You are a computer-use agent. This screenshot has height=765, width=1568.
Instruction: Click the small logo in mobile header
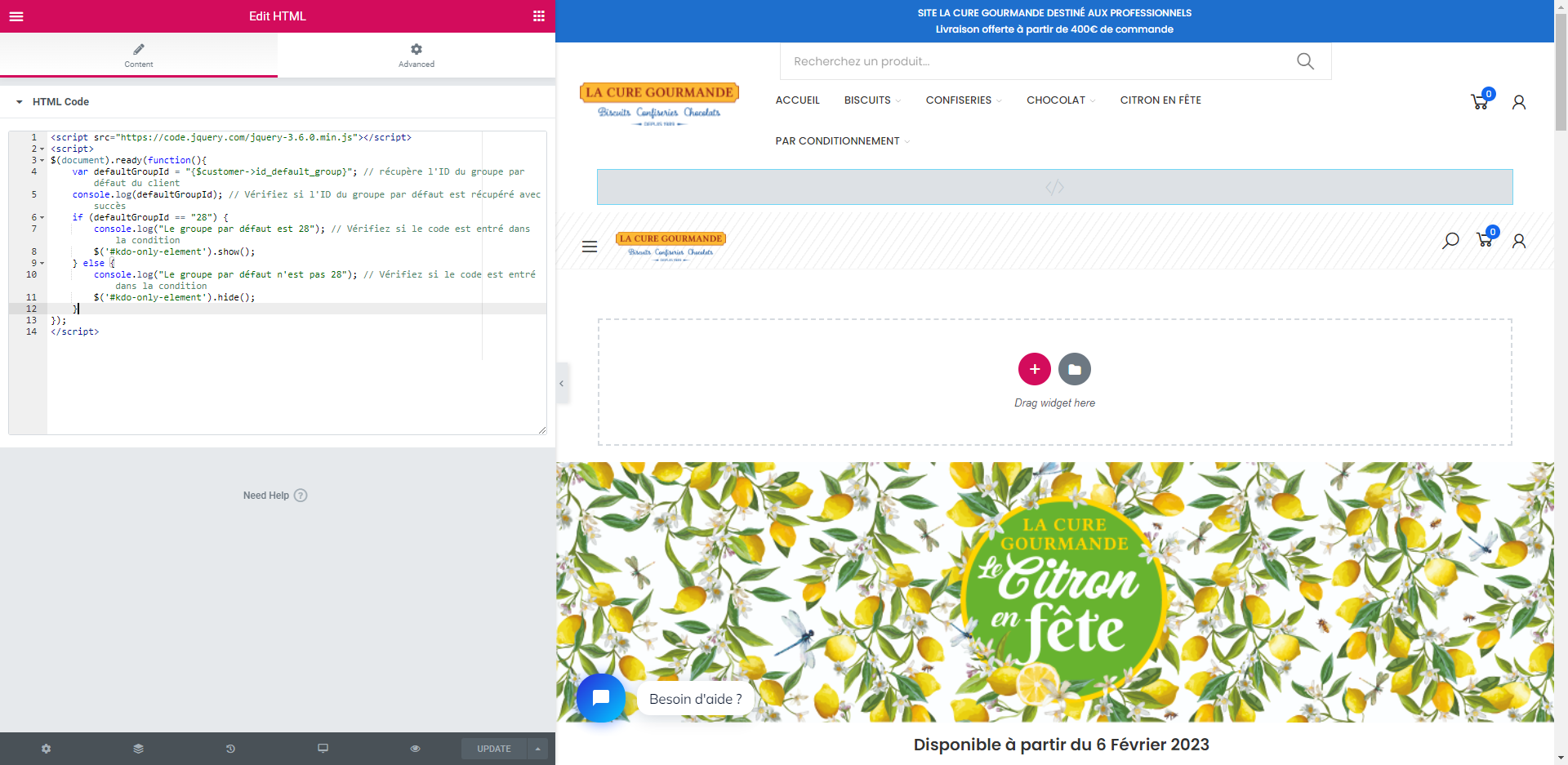[x=670, y=246]
